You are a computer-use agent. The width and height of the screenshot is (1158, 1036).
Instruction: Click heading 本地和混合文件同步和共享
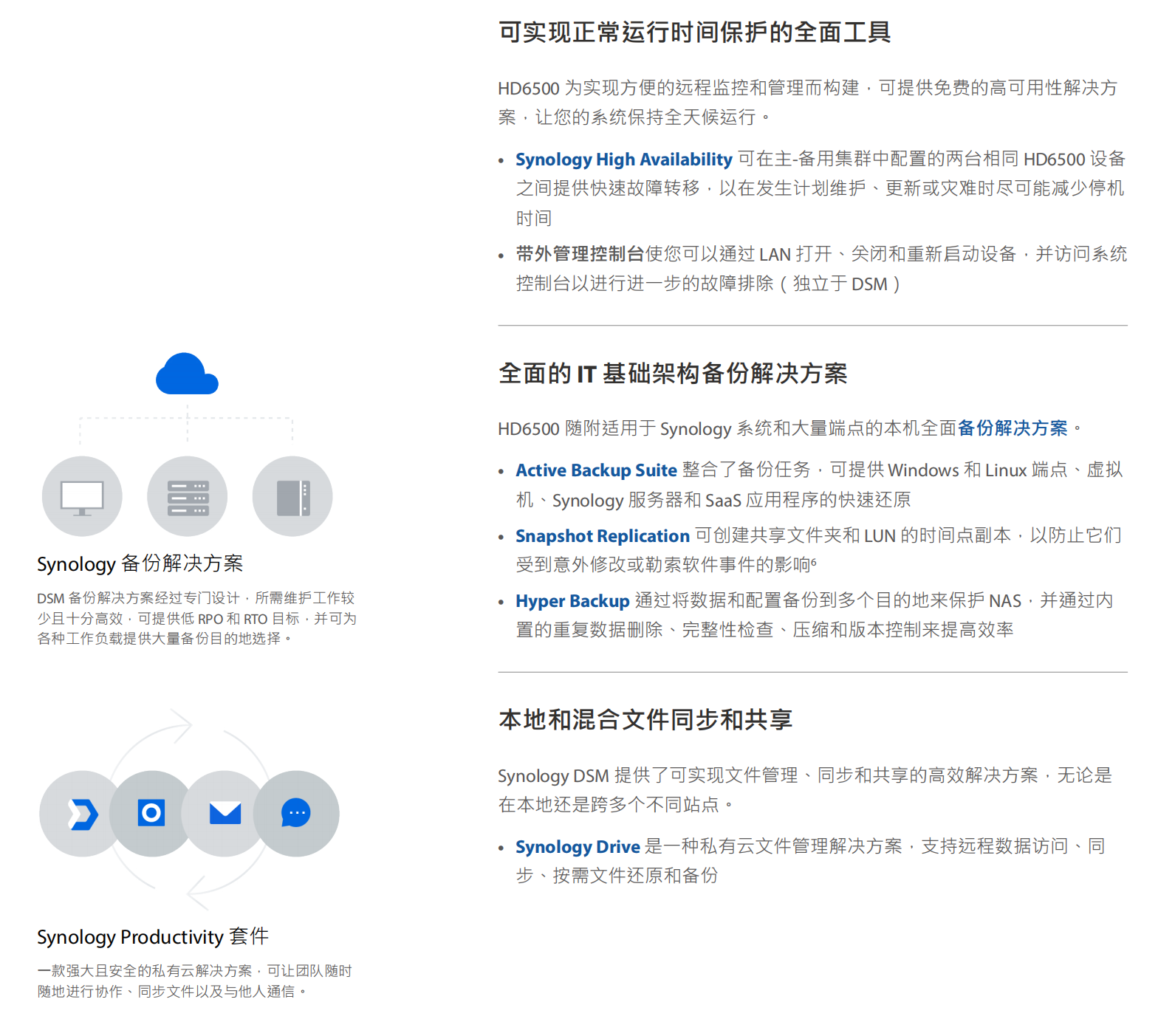[645, 719]
